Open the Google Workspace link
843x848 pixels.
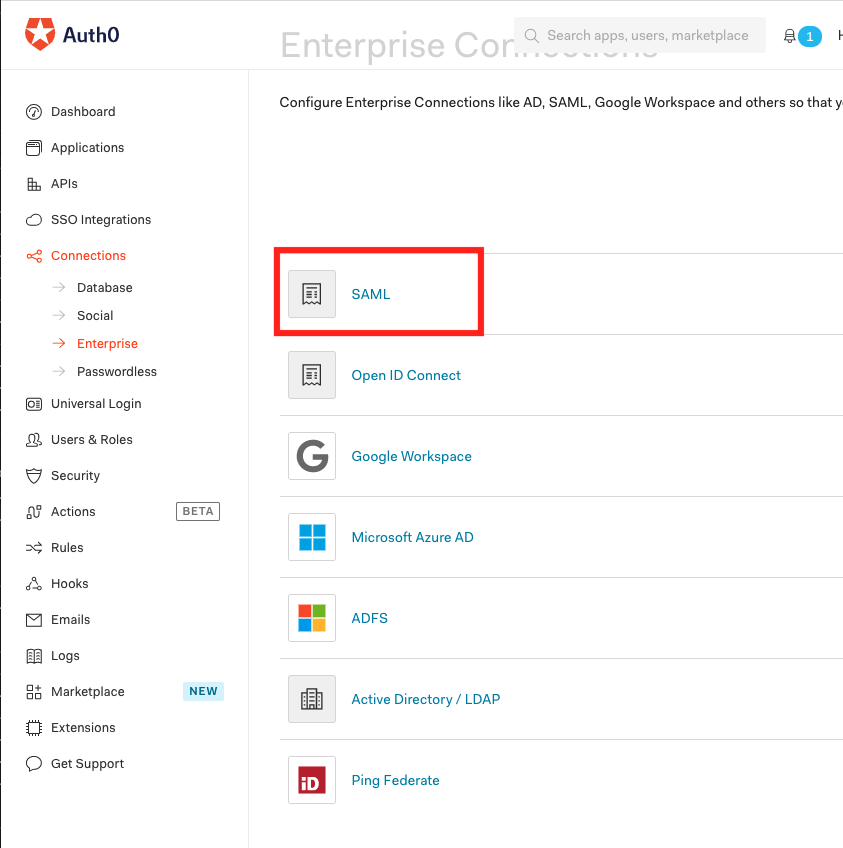411,456
